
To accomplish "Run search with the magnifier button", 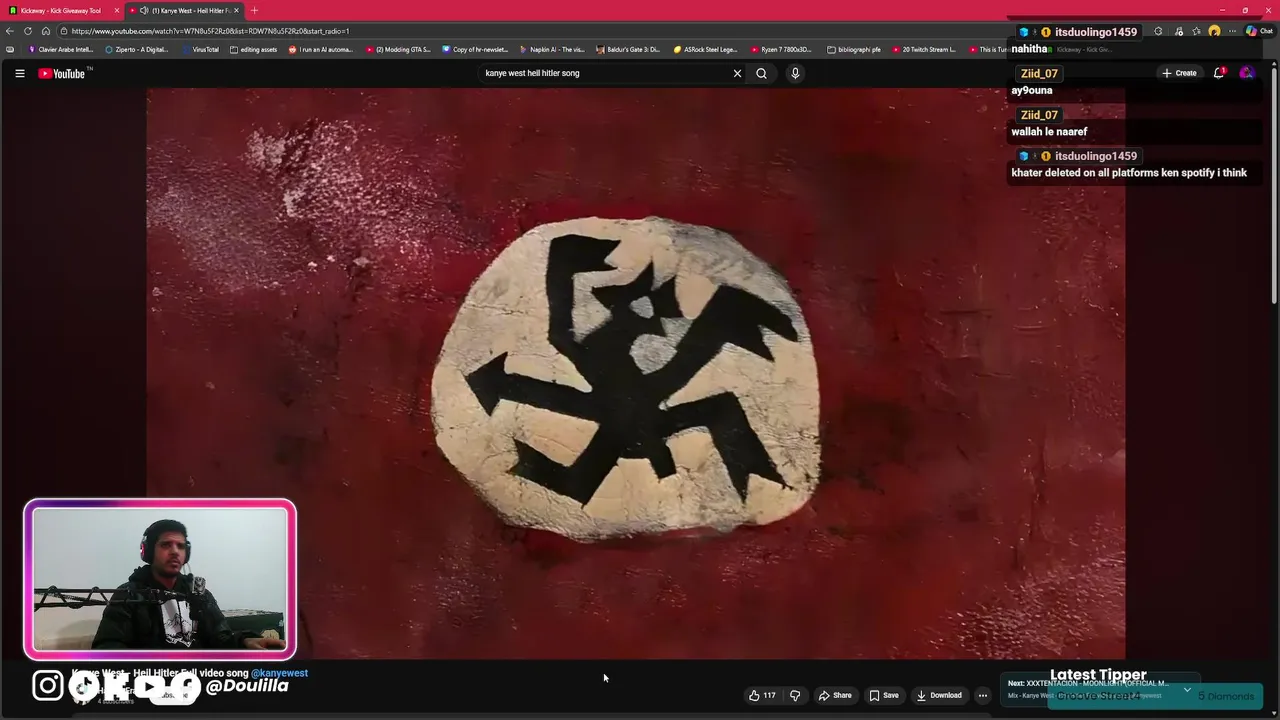I will (x=761, y=73).
